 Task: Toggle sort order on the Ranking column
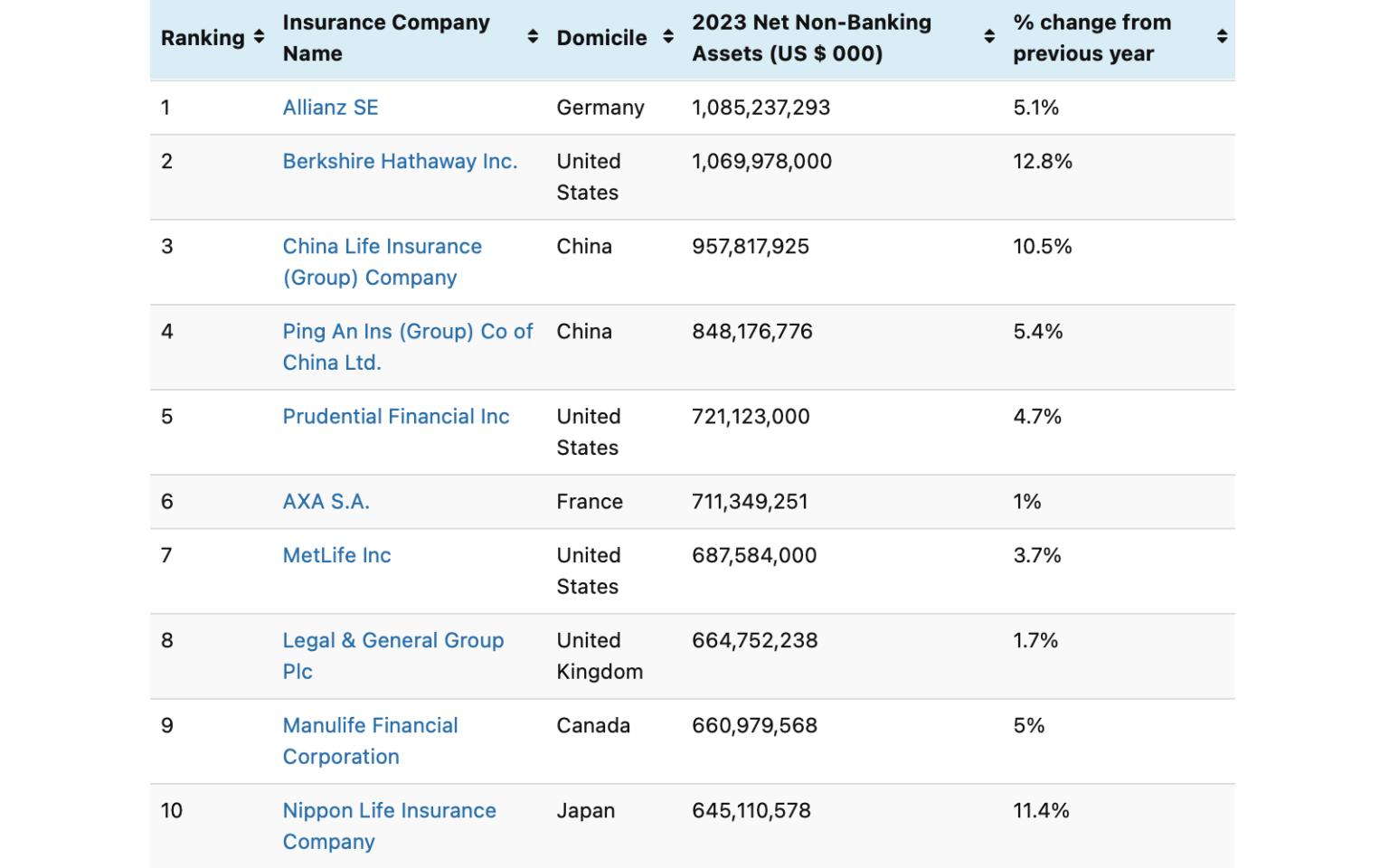260,37
